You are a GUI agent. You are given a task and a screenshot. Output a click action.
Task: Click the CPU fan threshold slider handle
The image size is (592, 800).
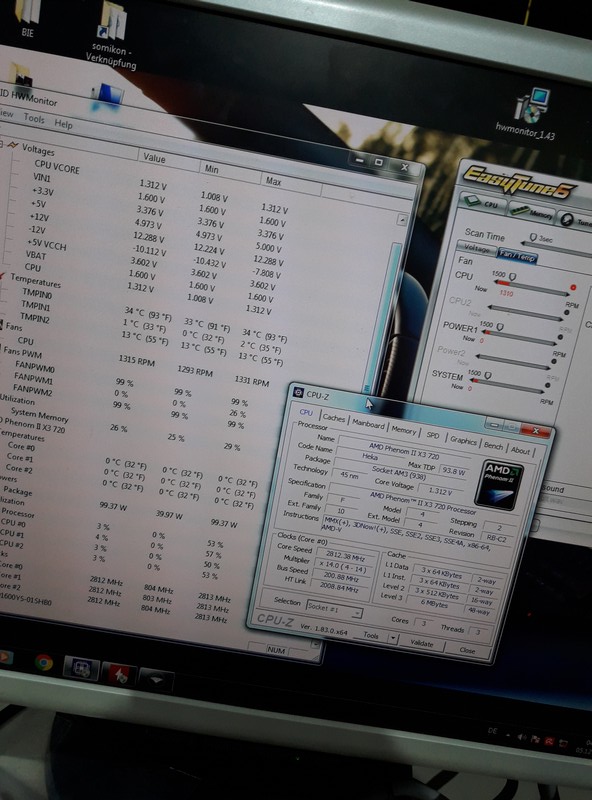512,276
